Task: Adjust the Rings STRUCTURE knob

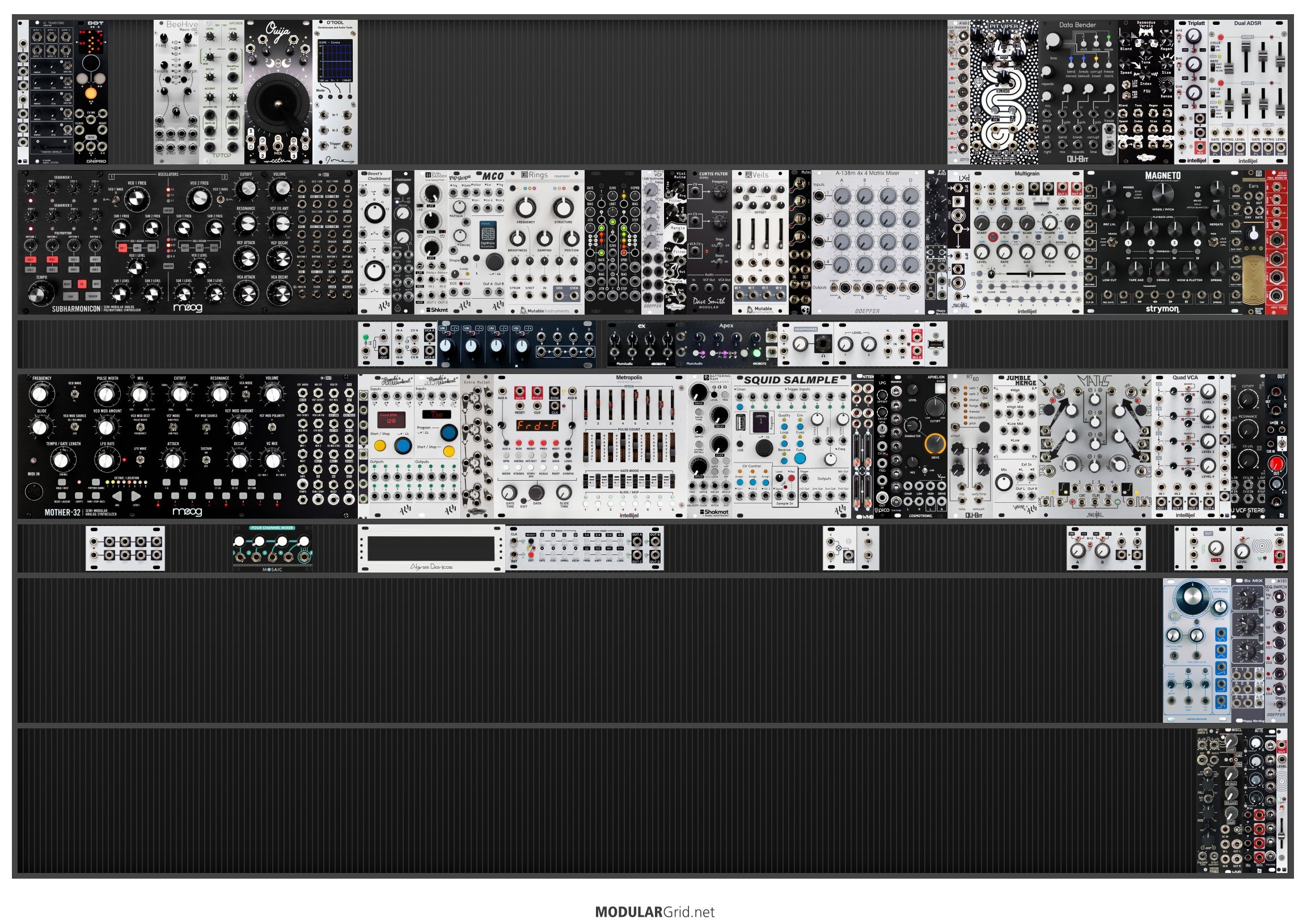Action: (x=563, y=207)
